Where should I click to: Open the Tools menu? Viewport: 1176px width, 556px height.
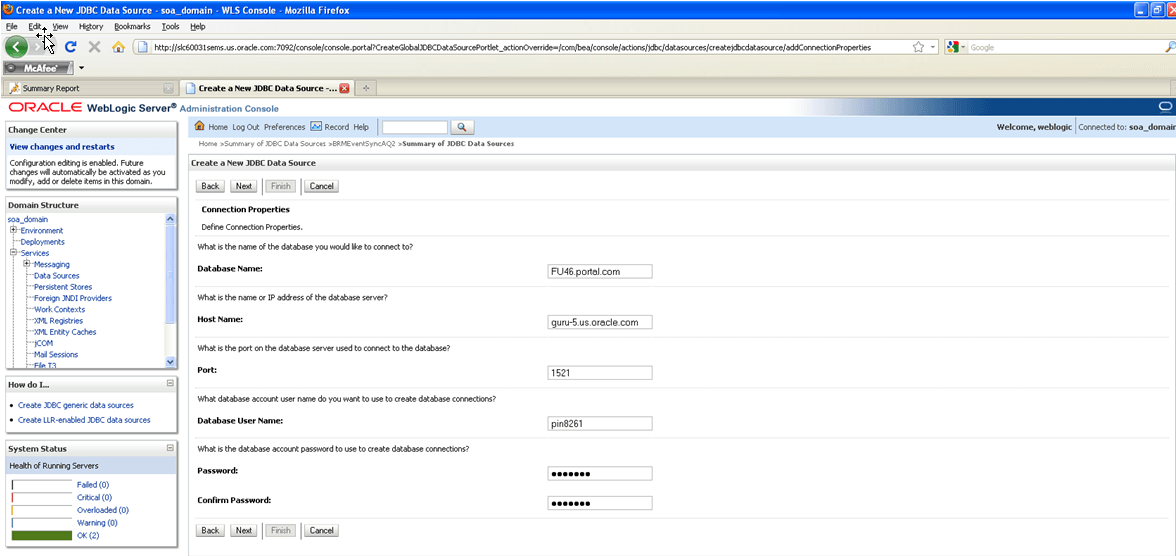(x=170, y=26)
